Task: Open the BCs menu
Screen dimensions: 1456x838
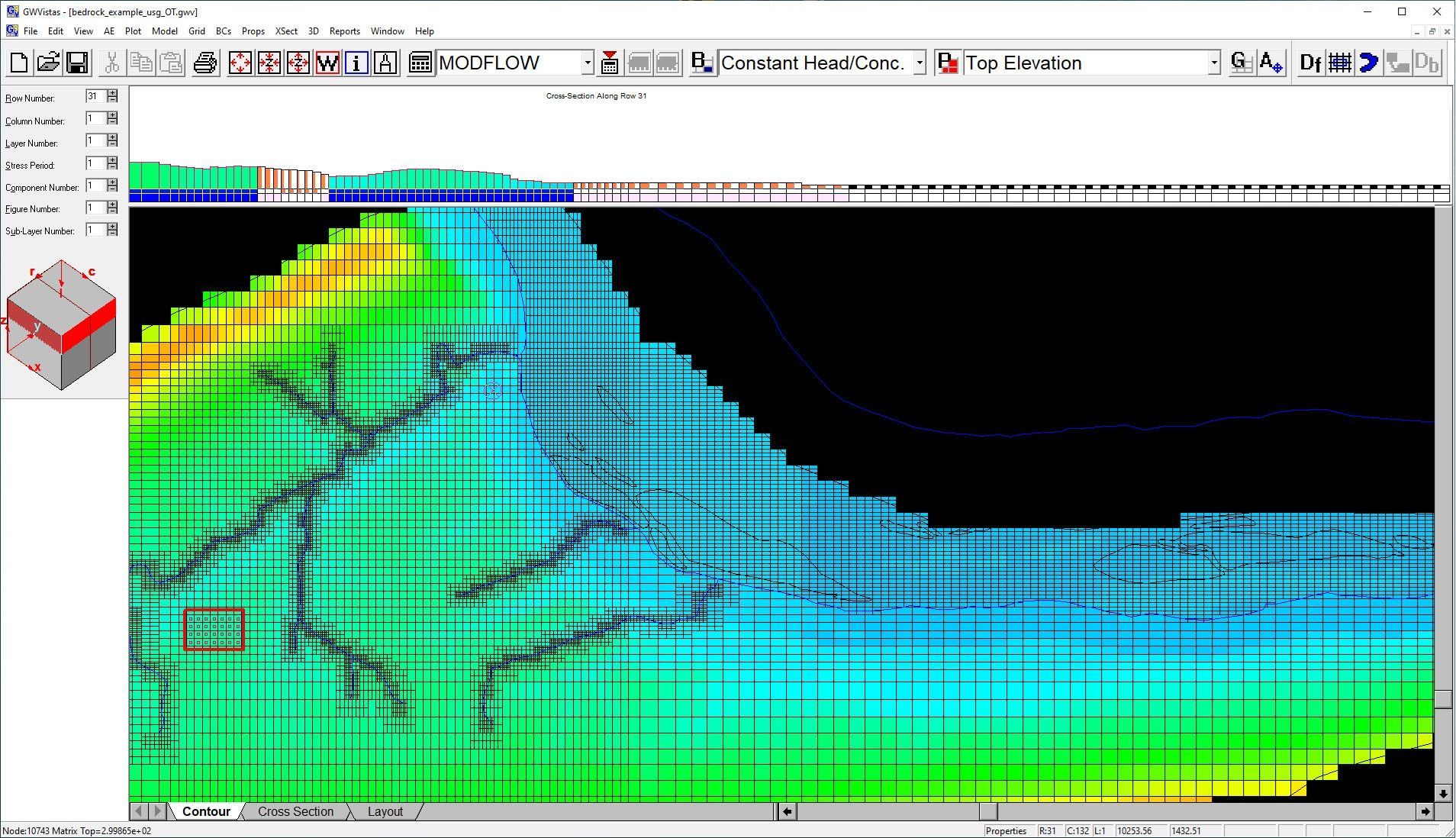Action: (224, 31)
